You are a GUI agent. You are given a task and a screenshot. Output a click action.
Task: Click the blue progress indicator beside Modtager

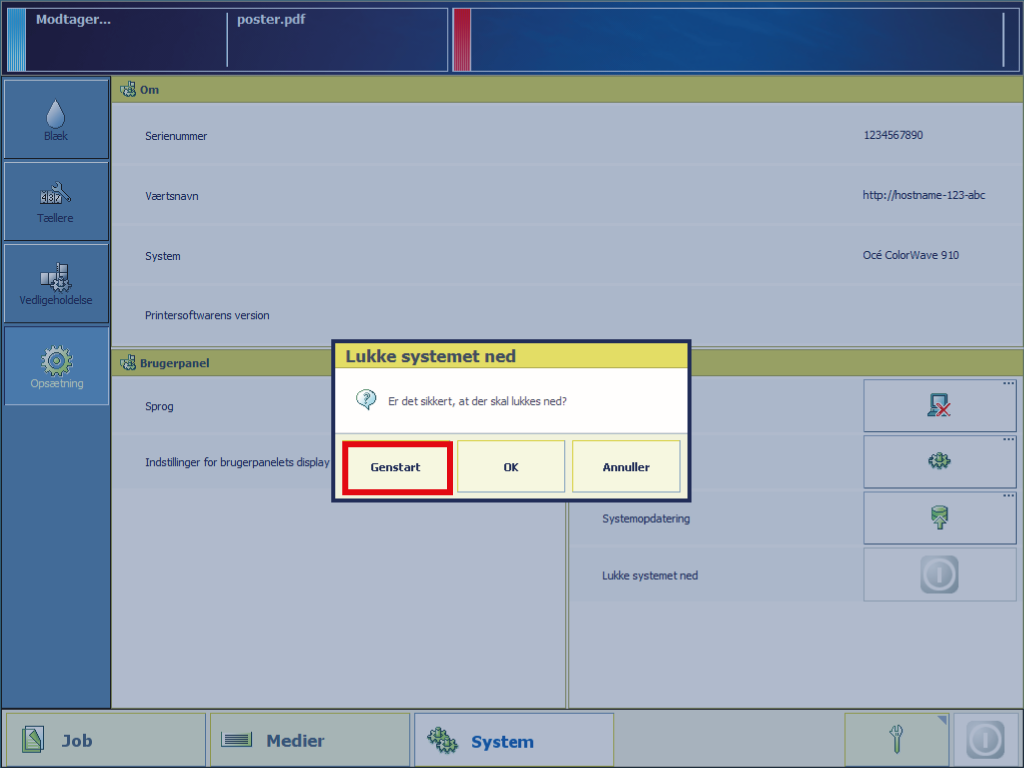16,39
